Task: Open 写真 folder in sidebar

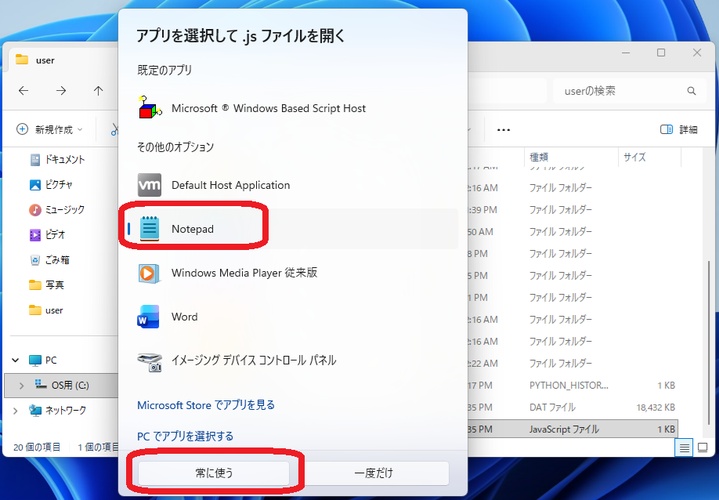Action: pos(47,285)
